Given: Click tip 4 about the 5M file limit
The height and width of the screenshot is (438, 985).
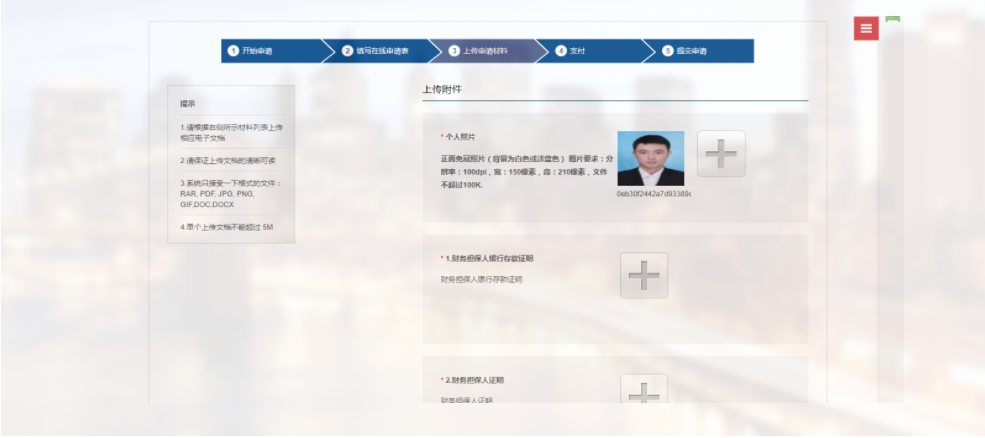Looking at the screenshot, I should pos(226,227).
